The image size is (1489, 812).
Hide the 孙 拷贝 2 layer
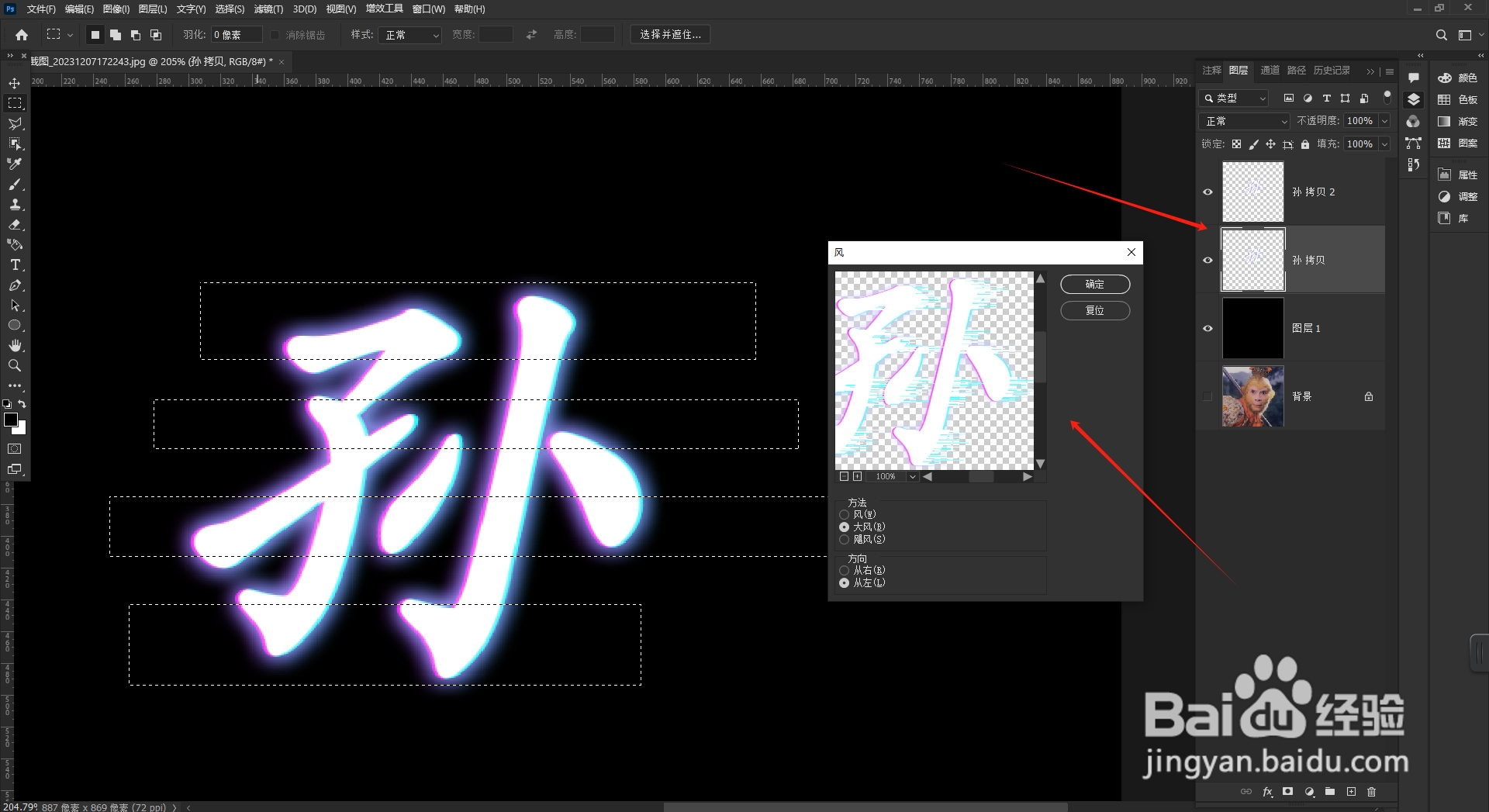(x=1207, y=192)
